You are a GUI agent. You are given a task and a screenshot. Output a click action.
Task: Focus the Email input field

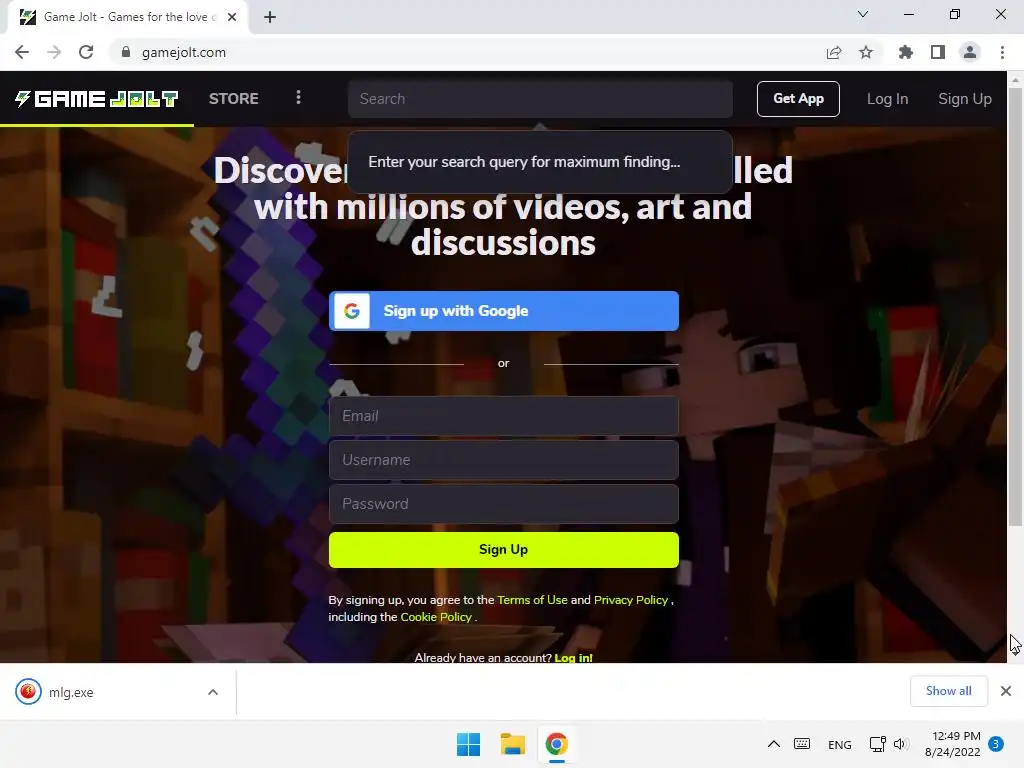click(504, 416)
